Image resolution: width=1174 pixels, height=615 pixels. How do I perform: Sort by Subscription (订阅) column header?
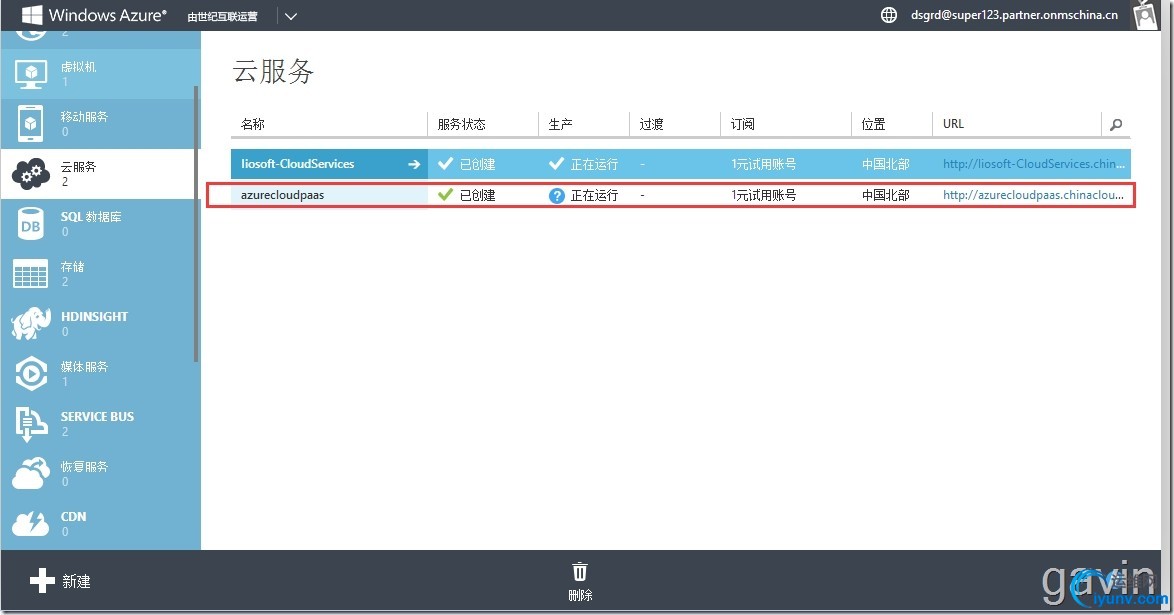click(743, 124)
